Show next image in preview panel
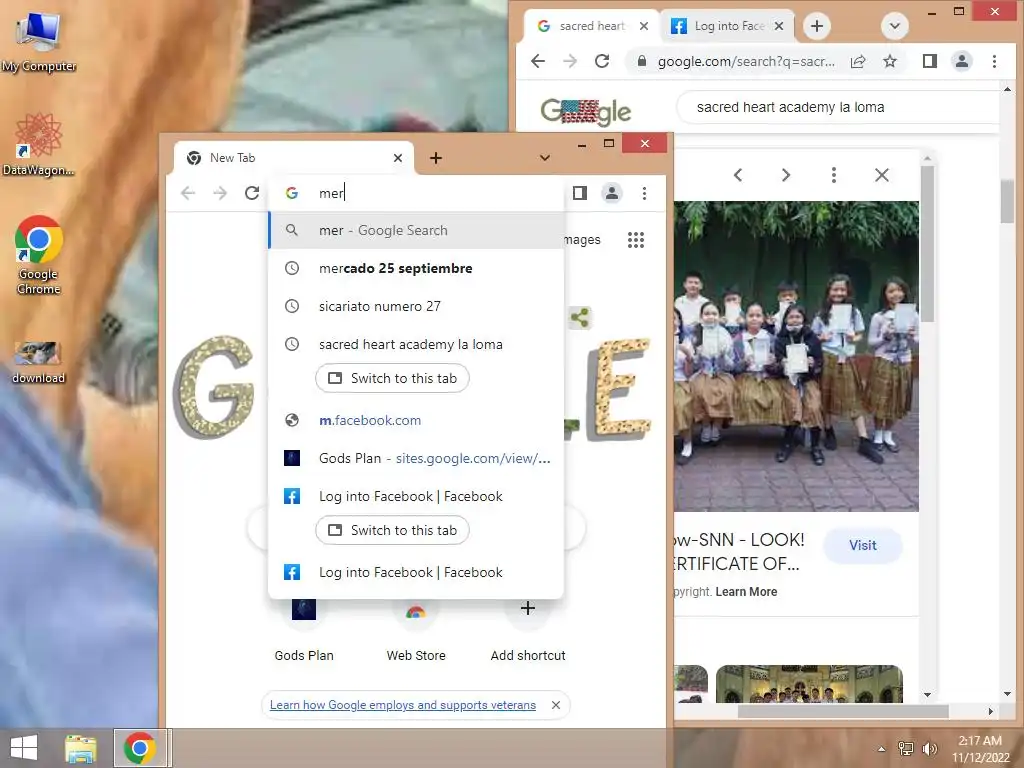This screenshot has height=768, width=1024. (786, 175)
